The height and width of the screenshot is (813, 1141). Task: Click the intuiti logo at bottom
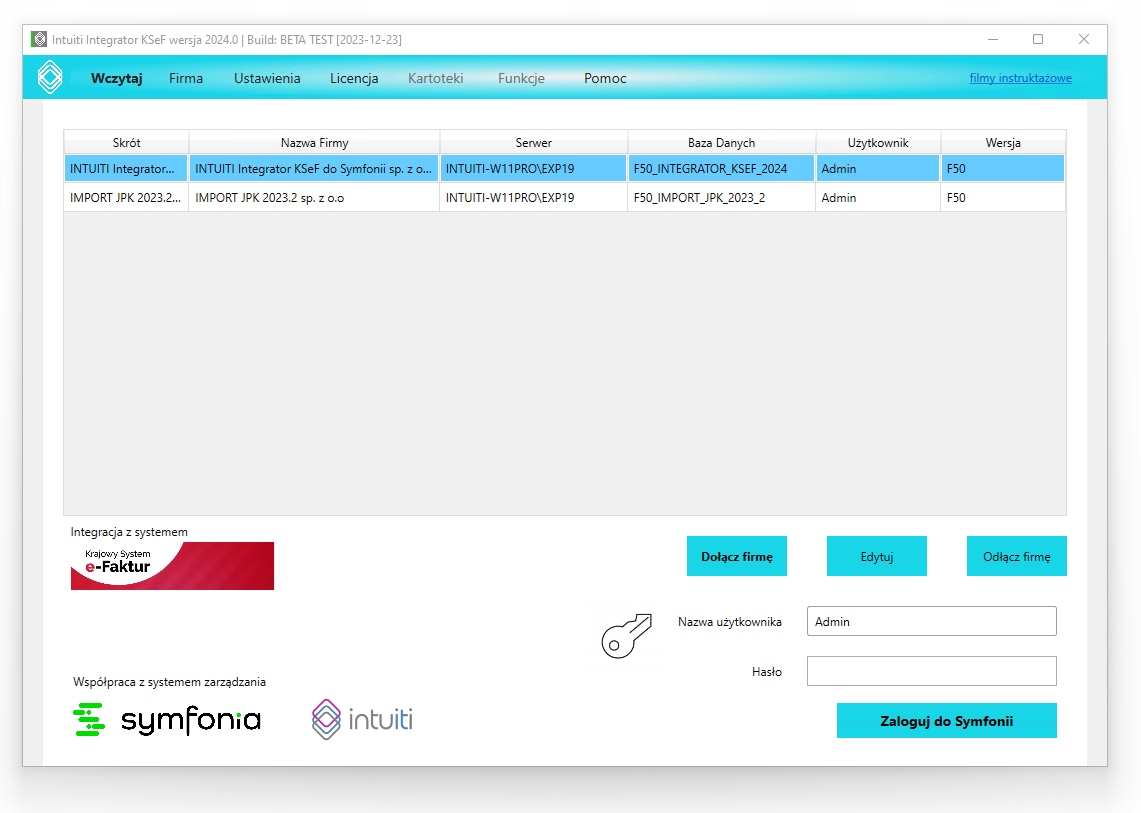point(362,719)
